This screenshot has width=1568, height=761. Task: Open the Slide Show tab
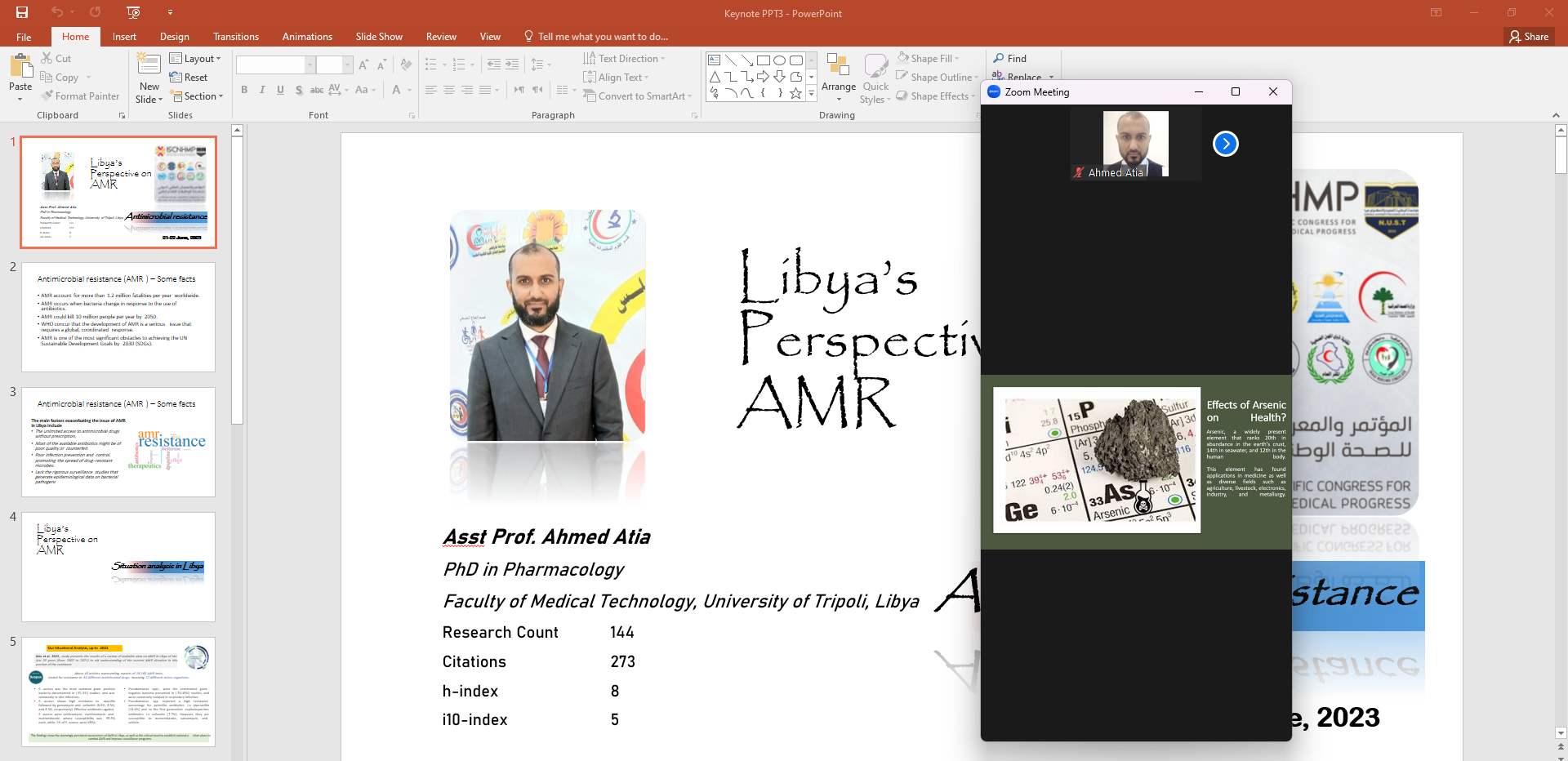[x=378, y=37]
